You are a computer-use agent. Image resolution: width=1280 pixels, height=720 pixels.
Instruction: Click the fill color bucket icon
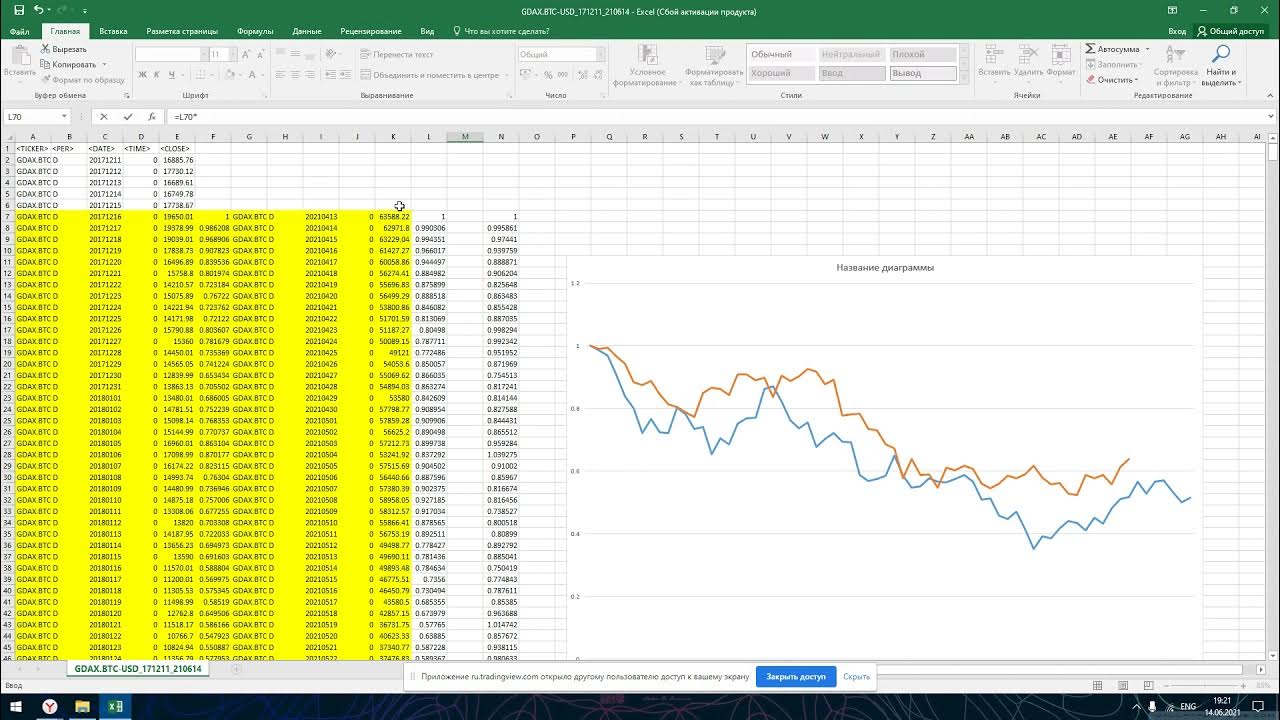(229, 74)
